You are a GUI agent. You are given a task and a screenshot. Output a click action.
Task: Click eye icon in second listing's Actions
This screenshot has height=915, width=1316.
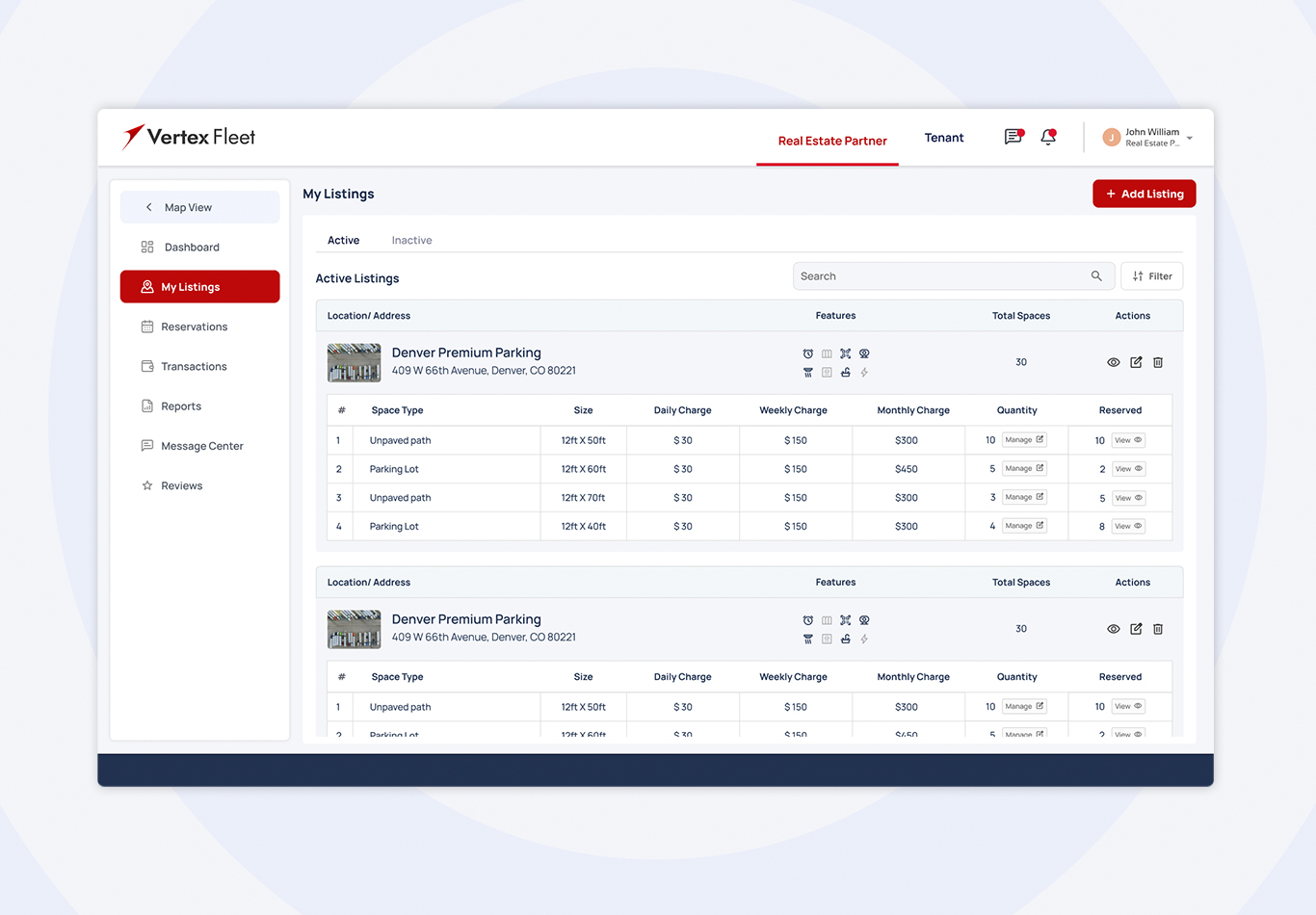[x=1114, y=629]
